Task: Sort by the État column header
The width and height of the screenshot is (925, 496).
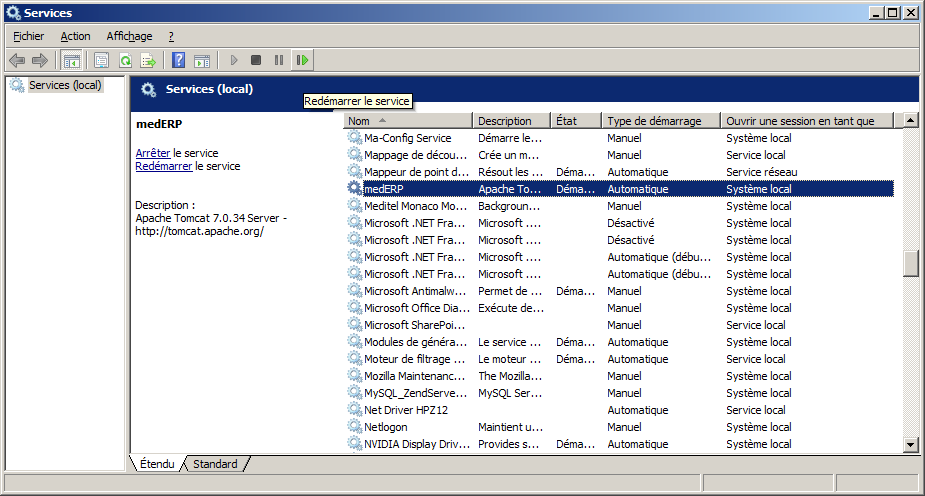Action: pos(576,120)
